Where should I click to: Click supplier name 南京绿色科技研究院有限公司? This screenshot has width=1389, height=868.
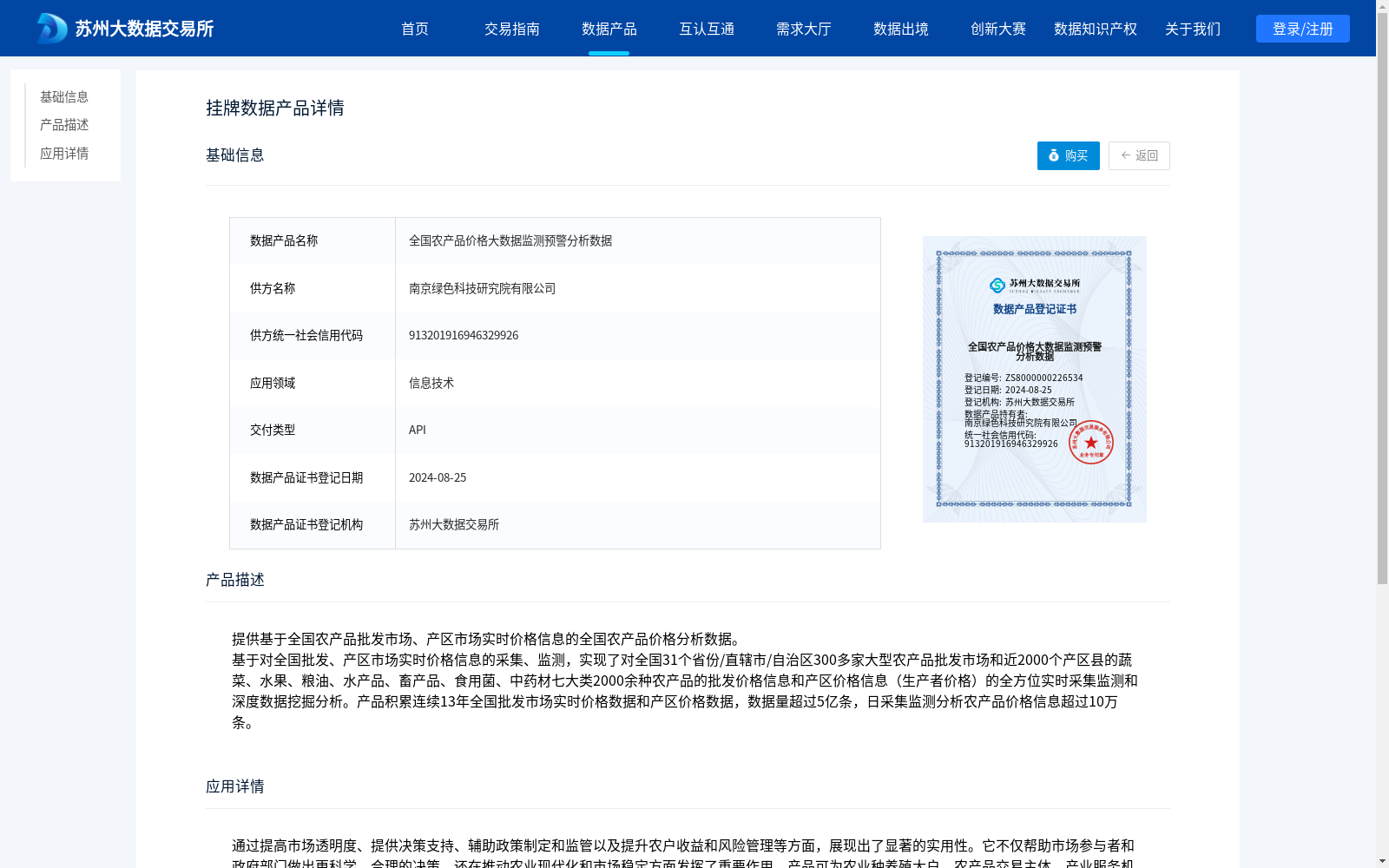(x=482, y=288)
